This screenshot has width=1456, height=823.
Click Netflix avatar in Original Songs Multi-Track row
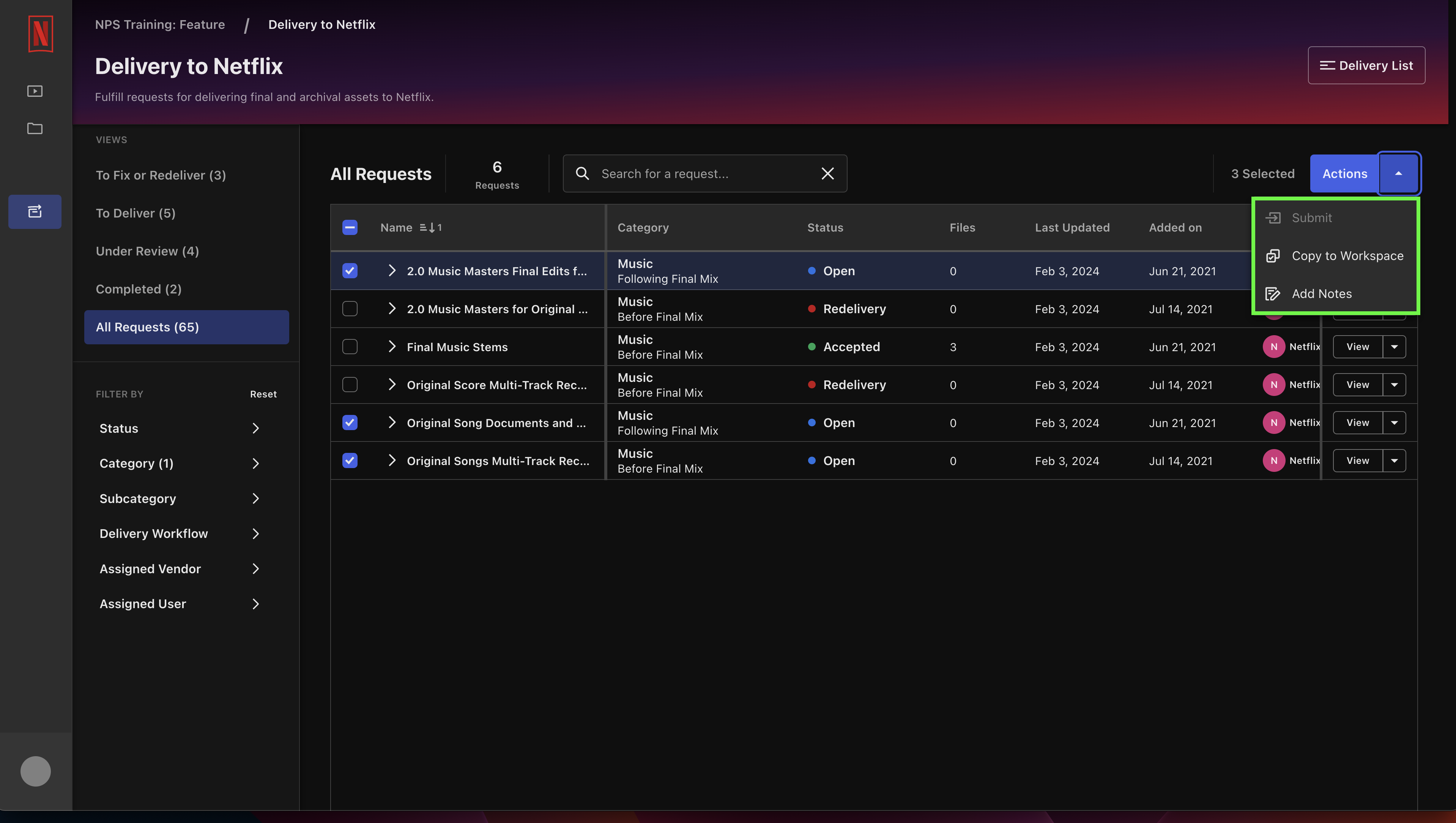[1274, 460]
